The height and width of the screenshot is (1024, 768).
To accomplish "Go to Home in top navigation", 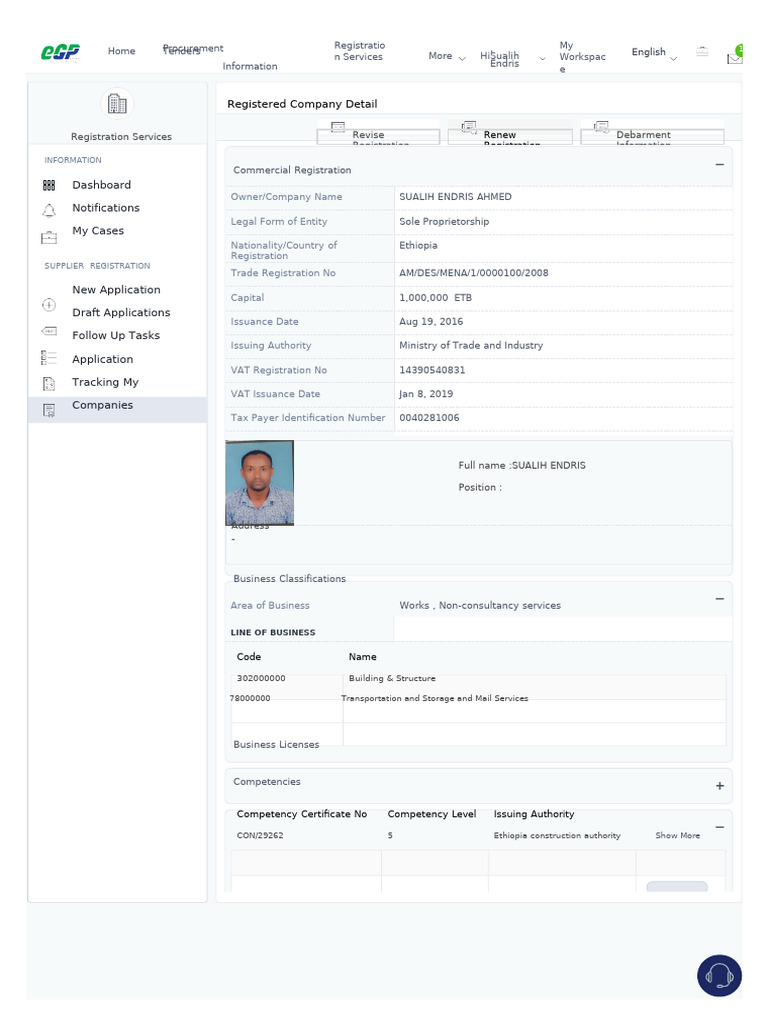I will [x=121, y=51].
